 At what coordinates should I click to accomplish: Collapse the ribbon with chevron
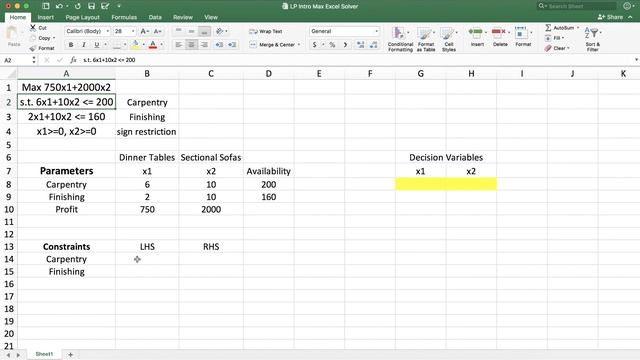click(631, 17)
